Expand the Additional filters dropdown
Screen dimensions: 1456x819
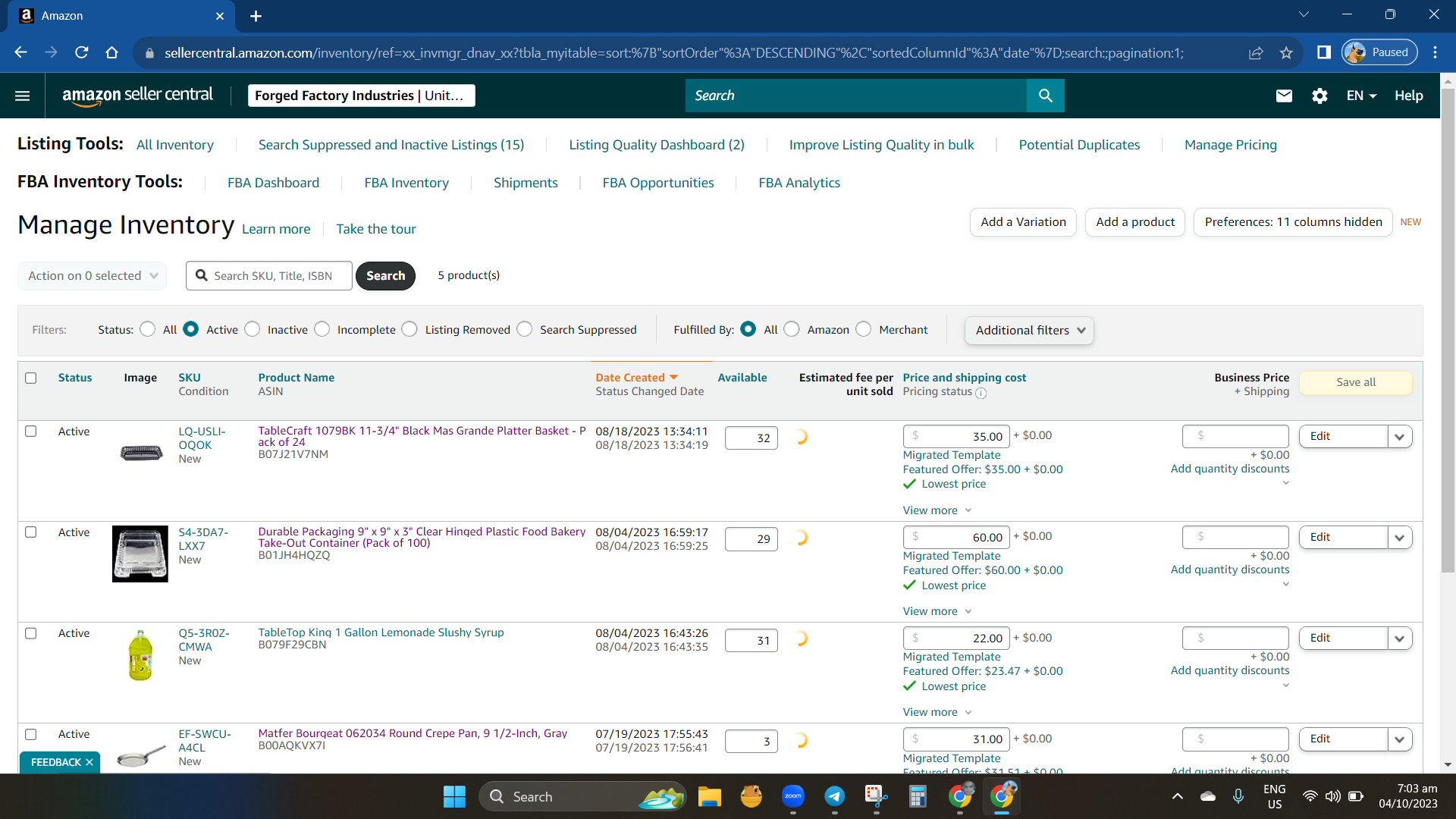[1029, 331]
